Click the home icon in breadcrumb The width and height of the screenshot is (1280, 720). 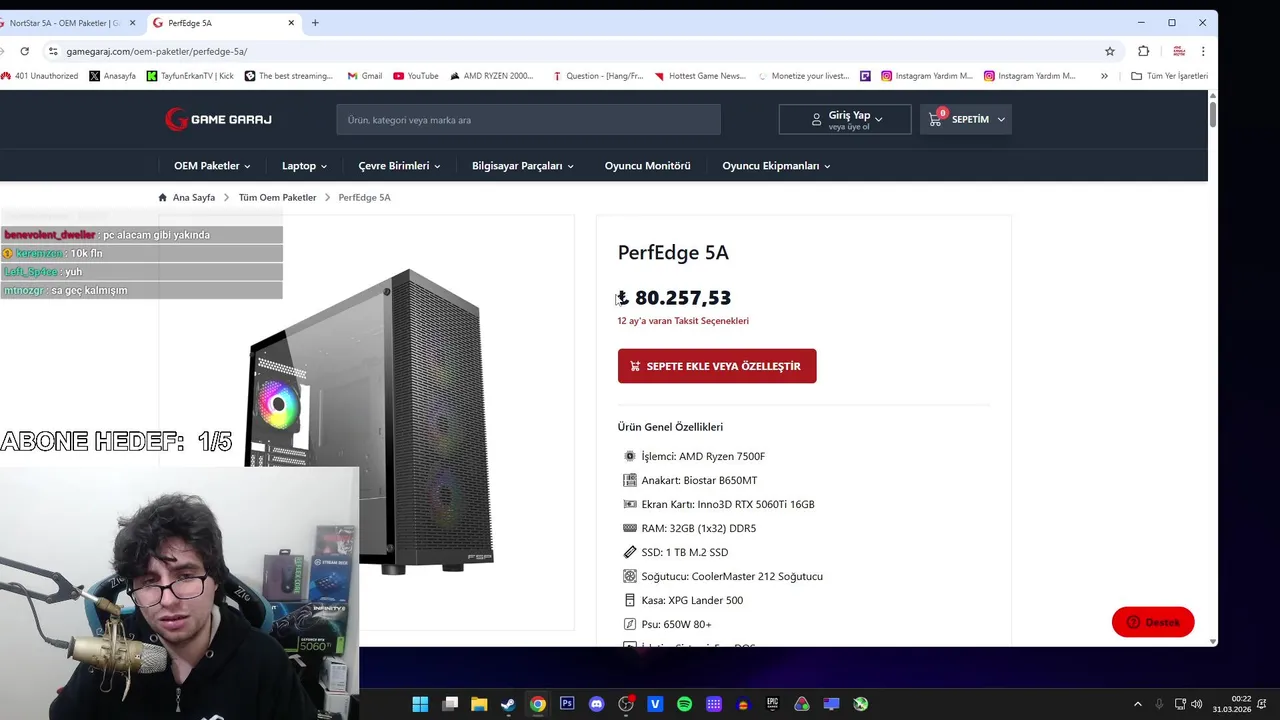[x=163, y=197]
